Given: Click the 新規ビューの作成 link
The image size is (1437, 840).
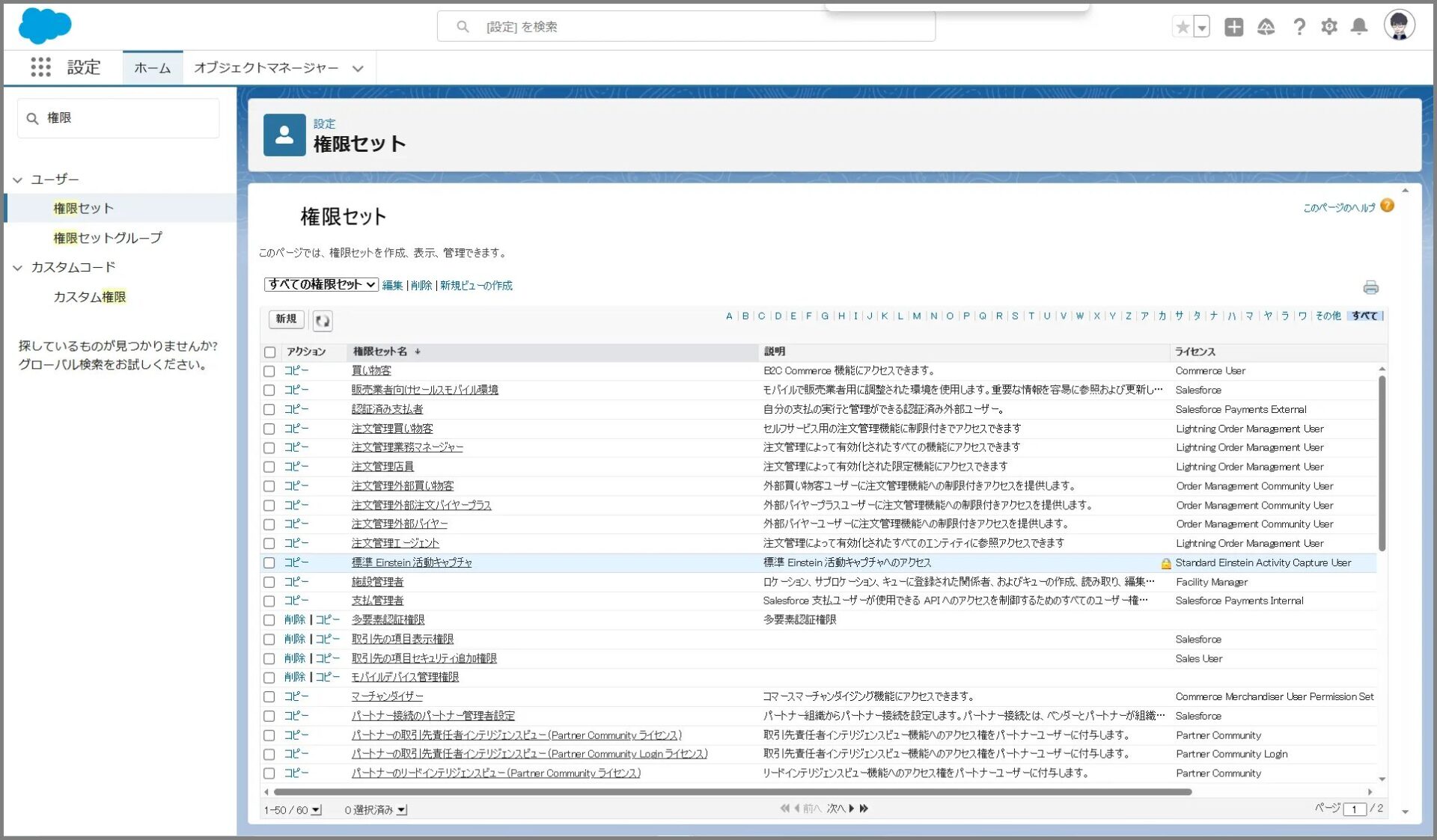Looking at the screenshot, I should (476, 286).
